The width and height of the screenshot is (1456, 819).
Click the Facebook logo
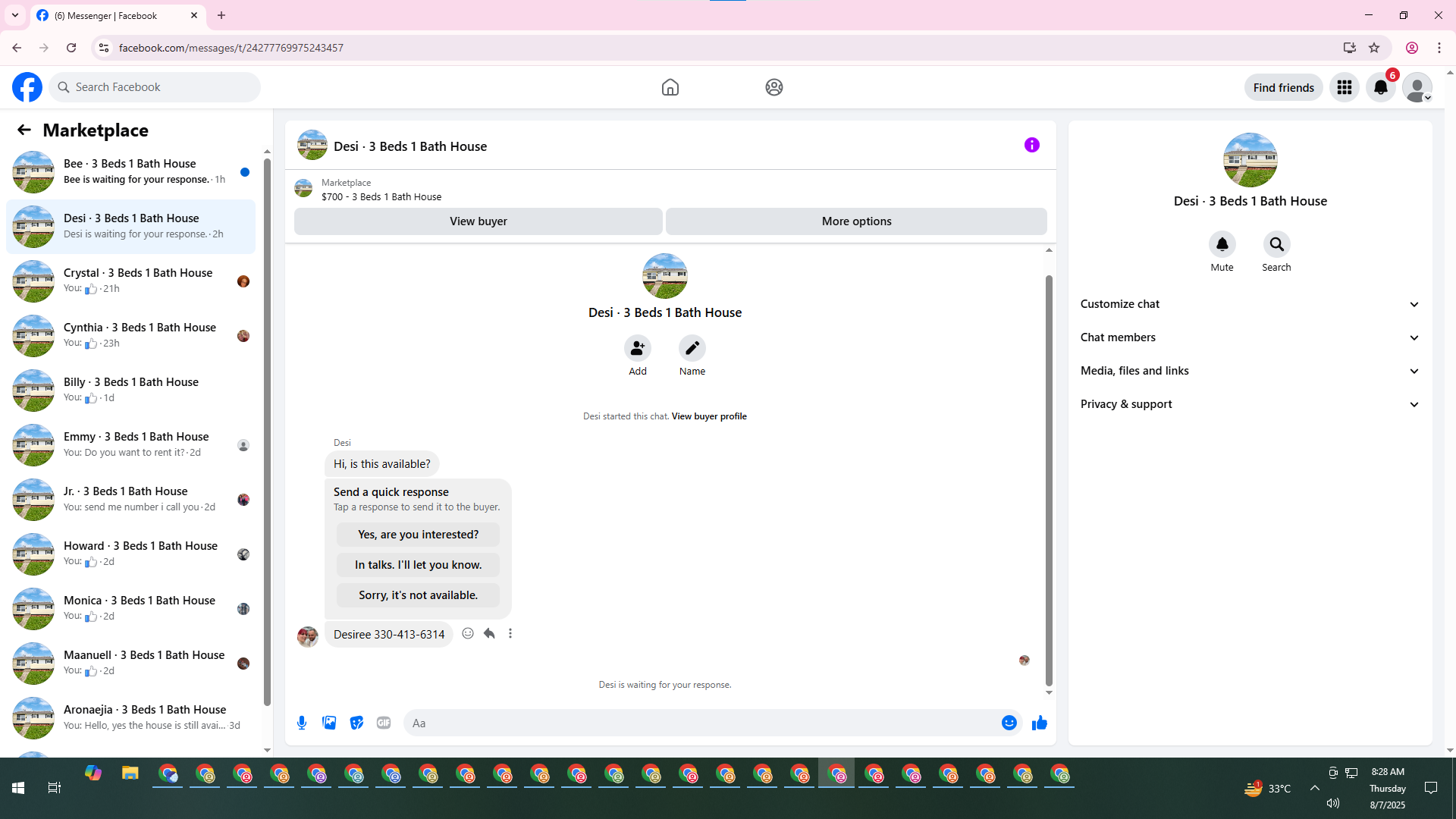(x=27, y=87)
